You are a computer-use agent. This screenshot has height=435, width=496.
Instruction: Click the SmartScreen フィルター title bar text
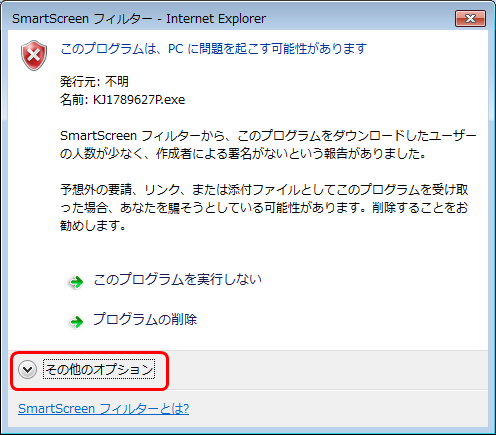pyautogui.click(x=82, y=19)
